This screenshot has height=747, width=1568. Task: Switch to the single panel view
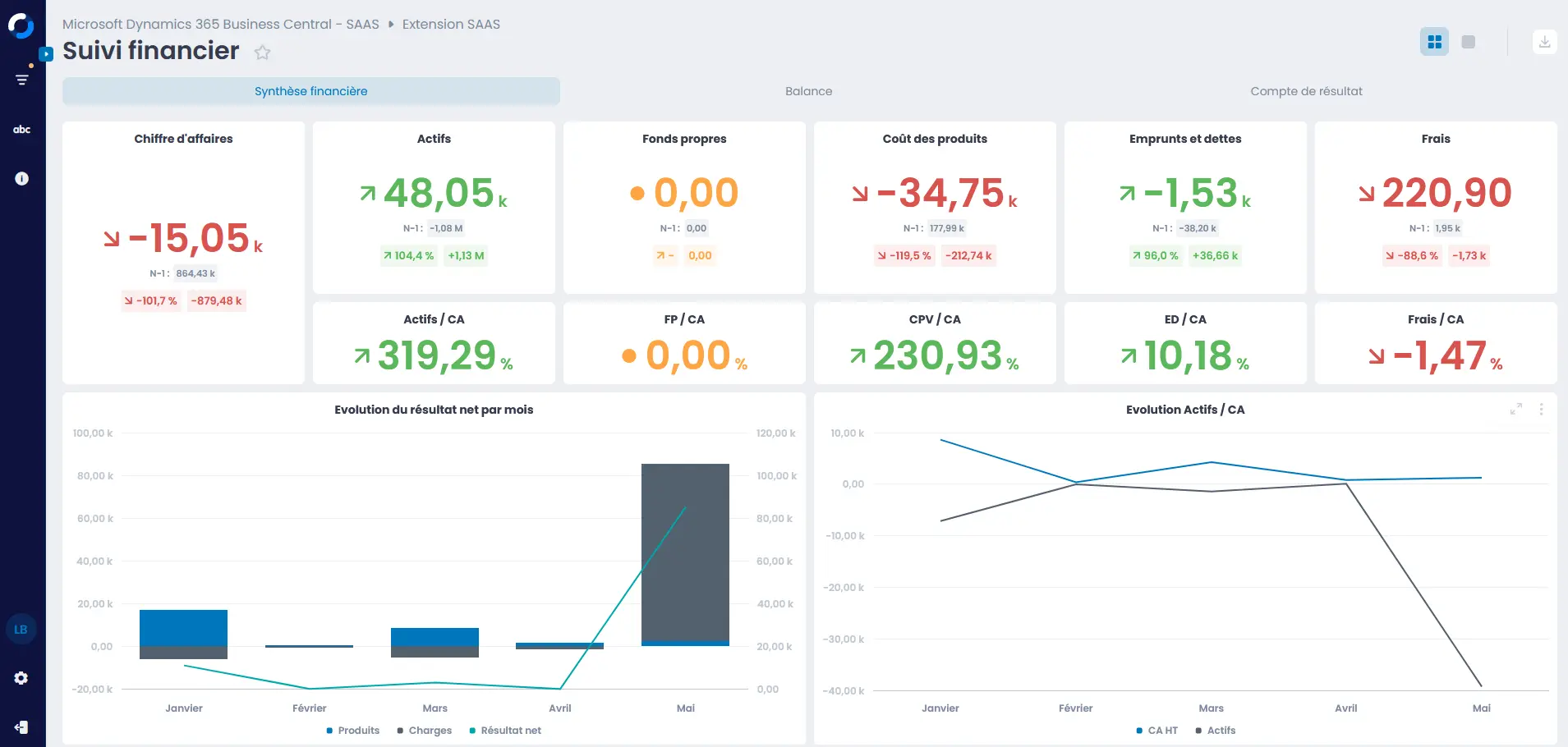[1469, 42]
